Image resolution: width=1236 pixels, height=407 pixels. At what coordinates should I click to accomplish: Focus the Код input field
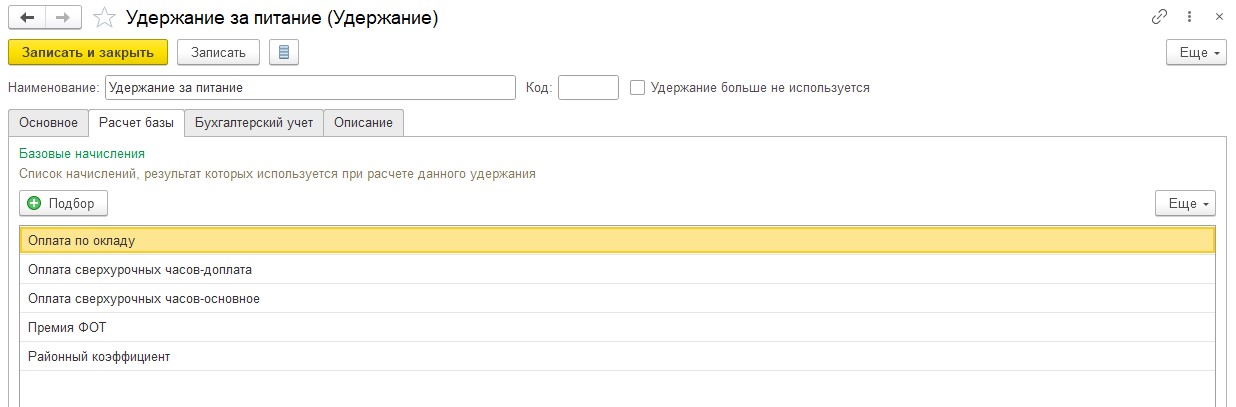(588, 88)
